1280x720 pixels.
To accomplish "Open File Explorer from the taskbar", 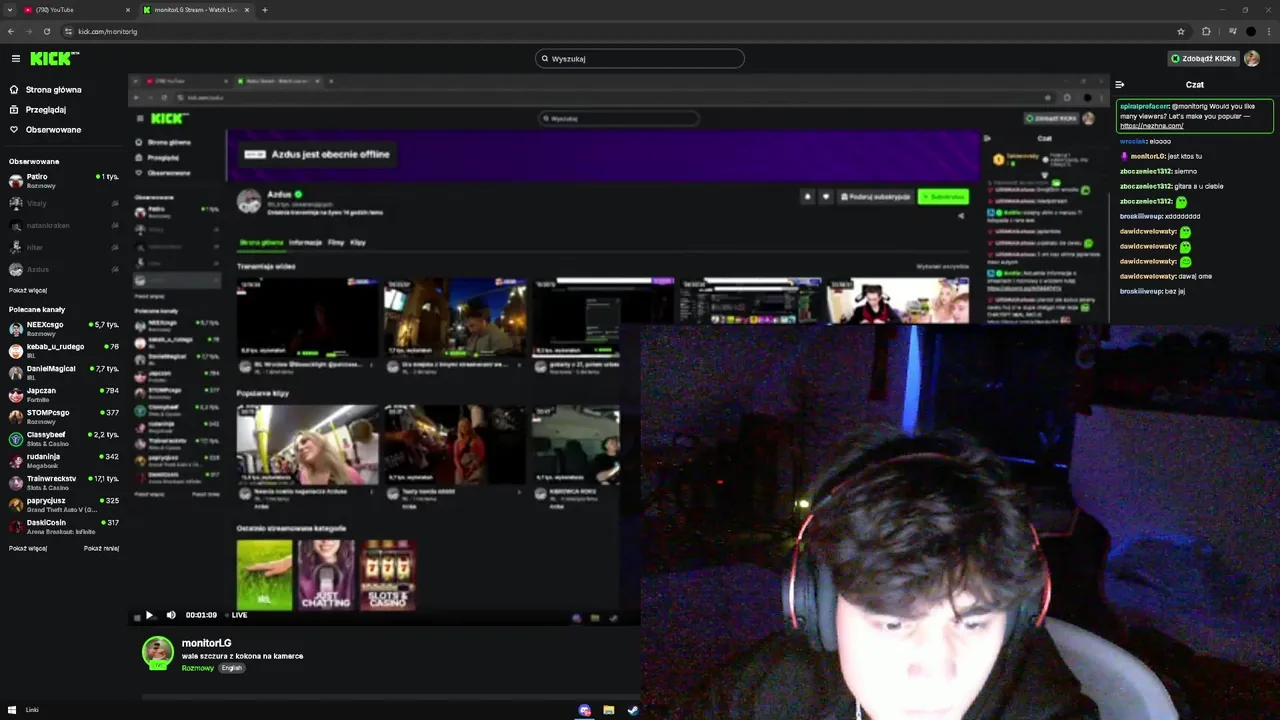I will (x=608, y=710).
